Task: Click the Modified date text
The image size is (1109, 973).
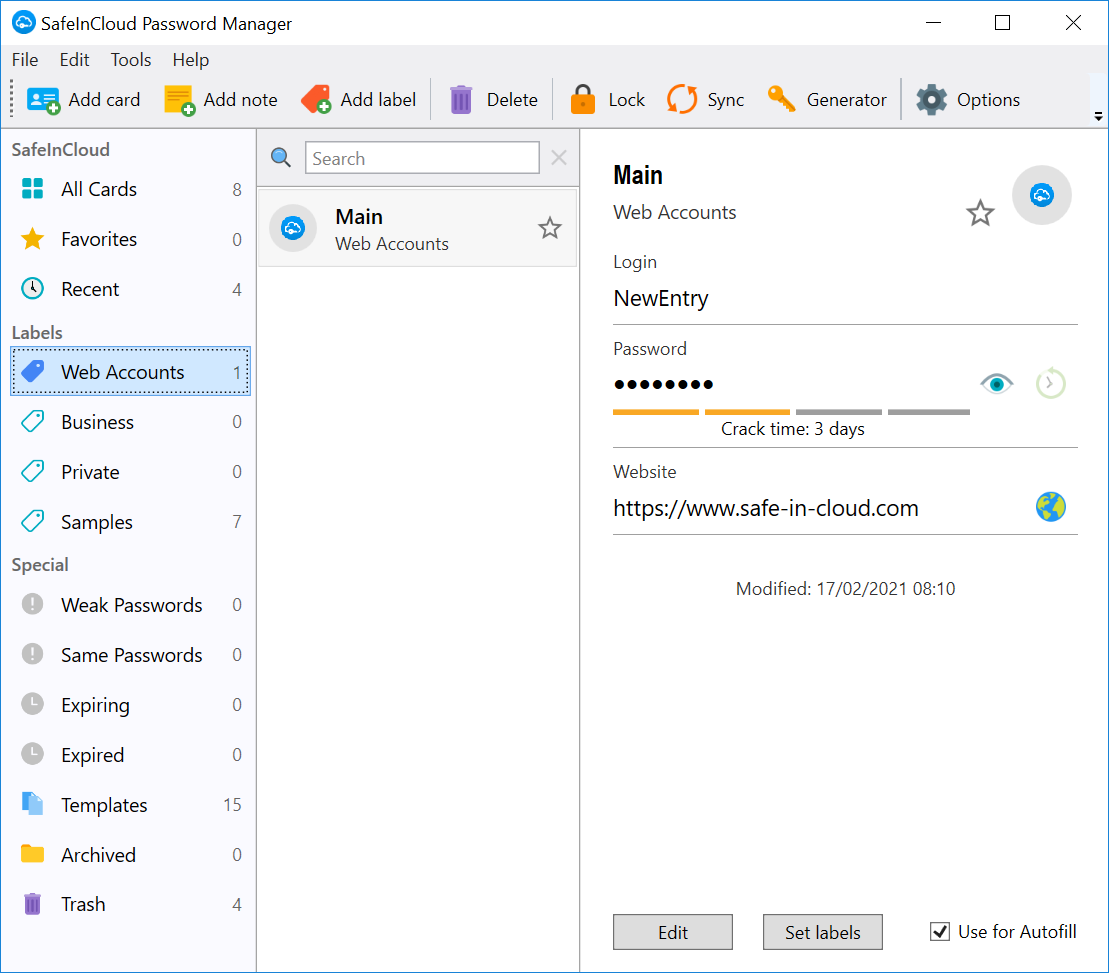Action: click(x=845, y=588)
